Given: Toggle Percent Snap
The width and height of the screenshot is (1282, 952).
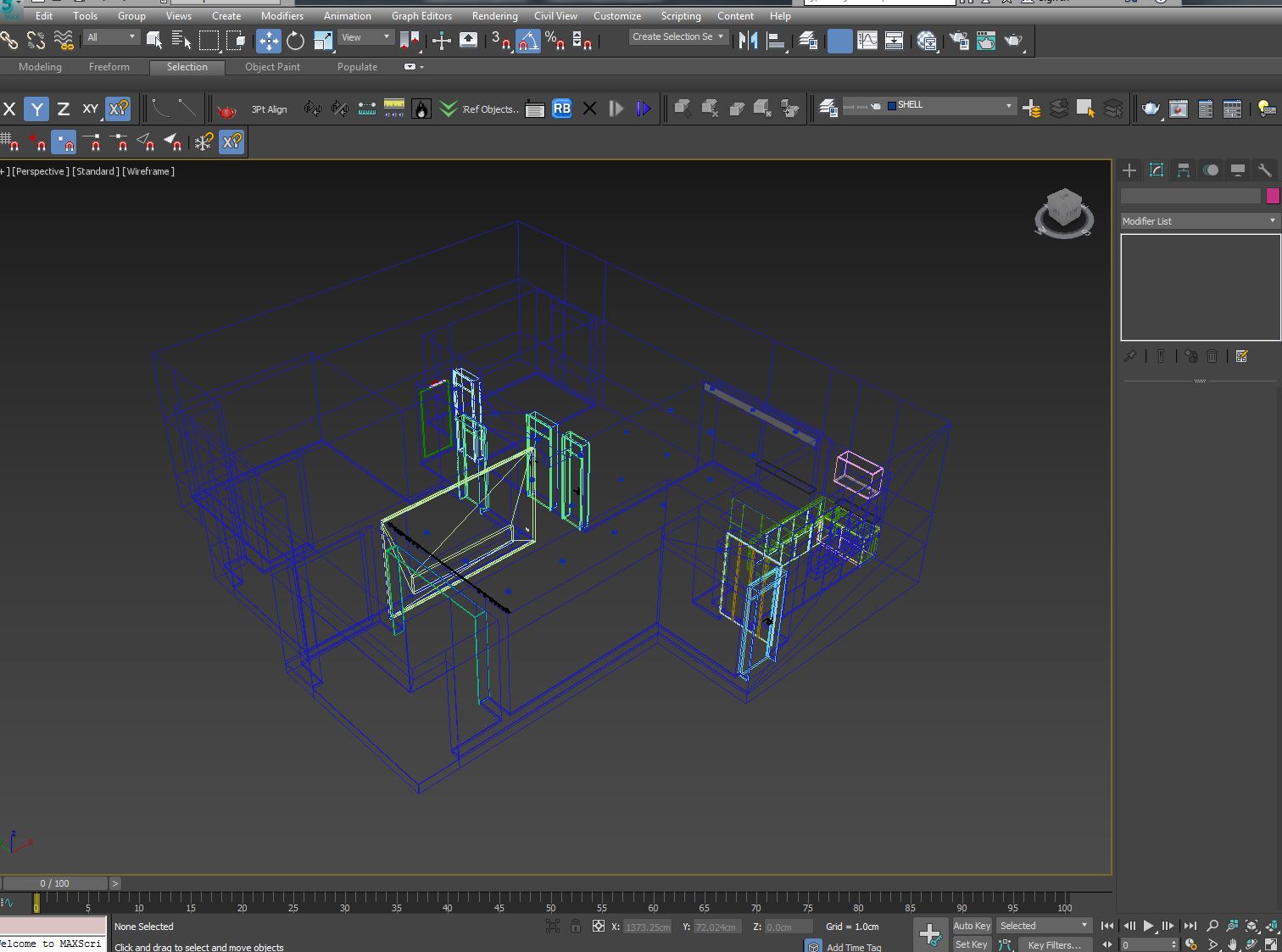Looking at the screenshot, I should click(x=555, y=40).
